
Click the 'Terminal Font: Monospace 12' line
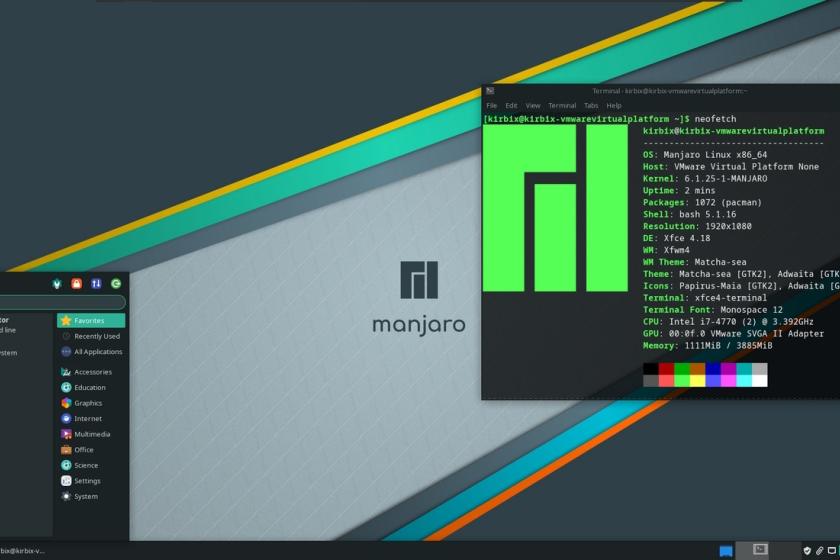pyautogui.click(x=712, y=310)
